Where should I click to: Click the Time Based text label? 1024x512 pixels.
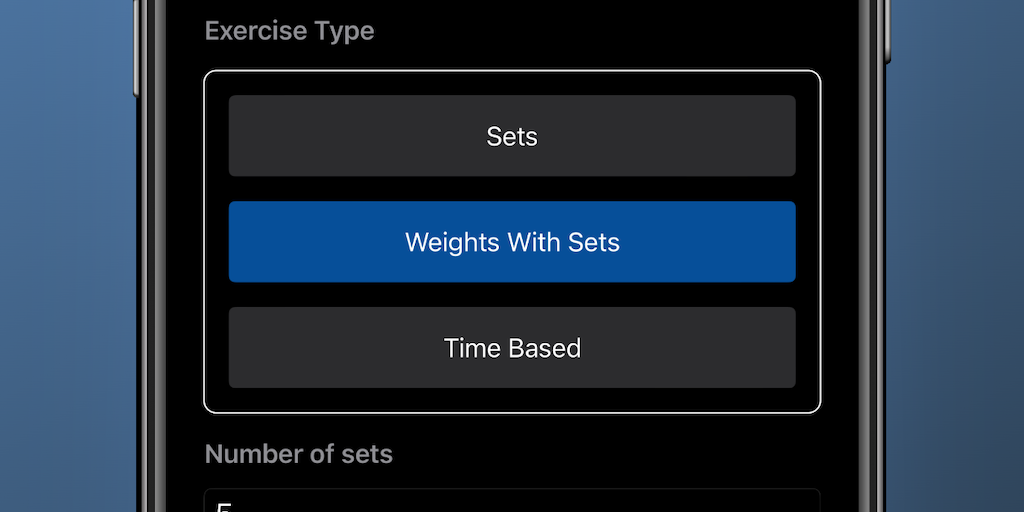[512, 348]
